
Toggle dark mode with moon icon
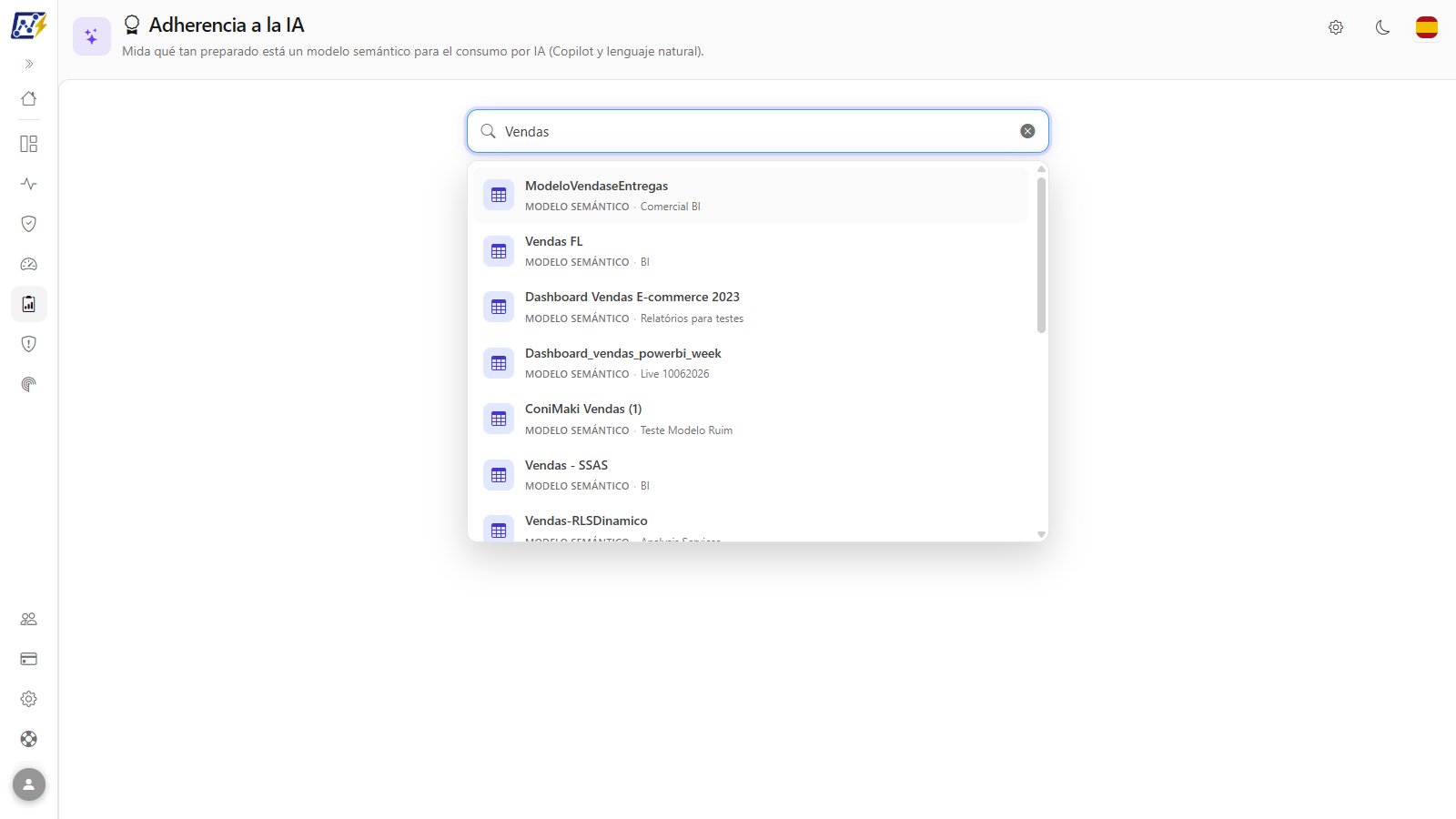(1382, 27)
